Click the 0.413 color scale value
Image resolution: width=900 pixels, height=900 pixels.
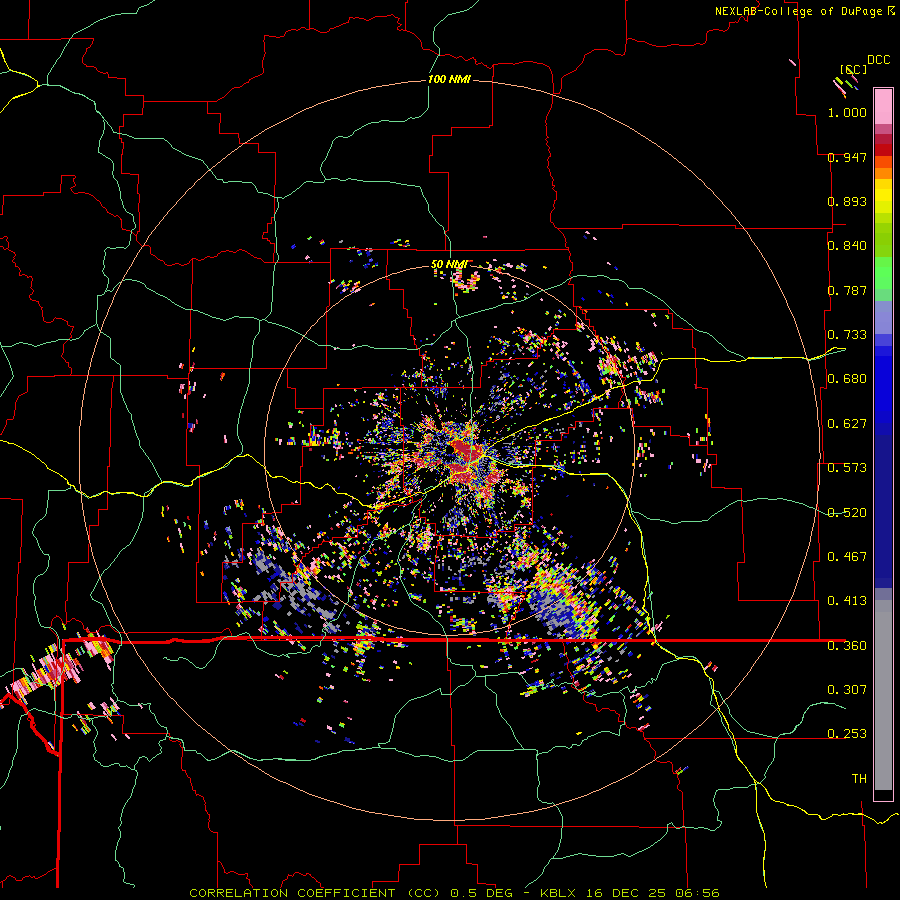point(847,601)
